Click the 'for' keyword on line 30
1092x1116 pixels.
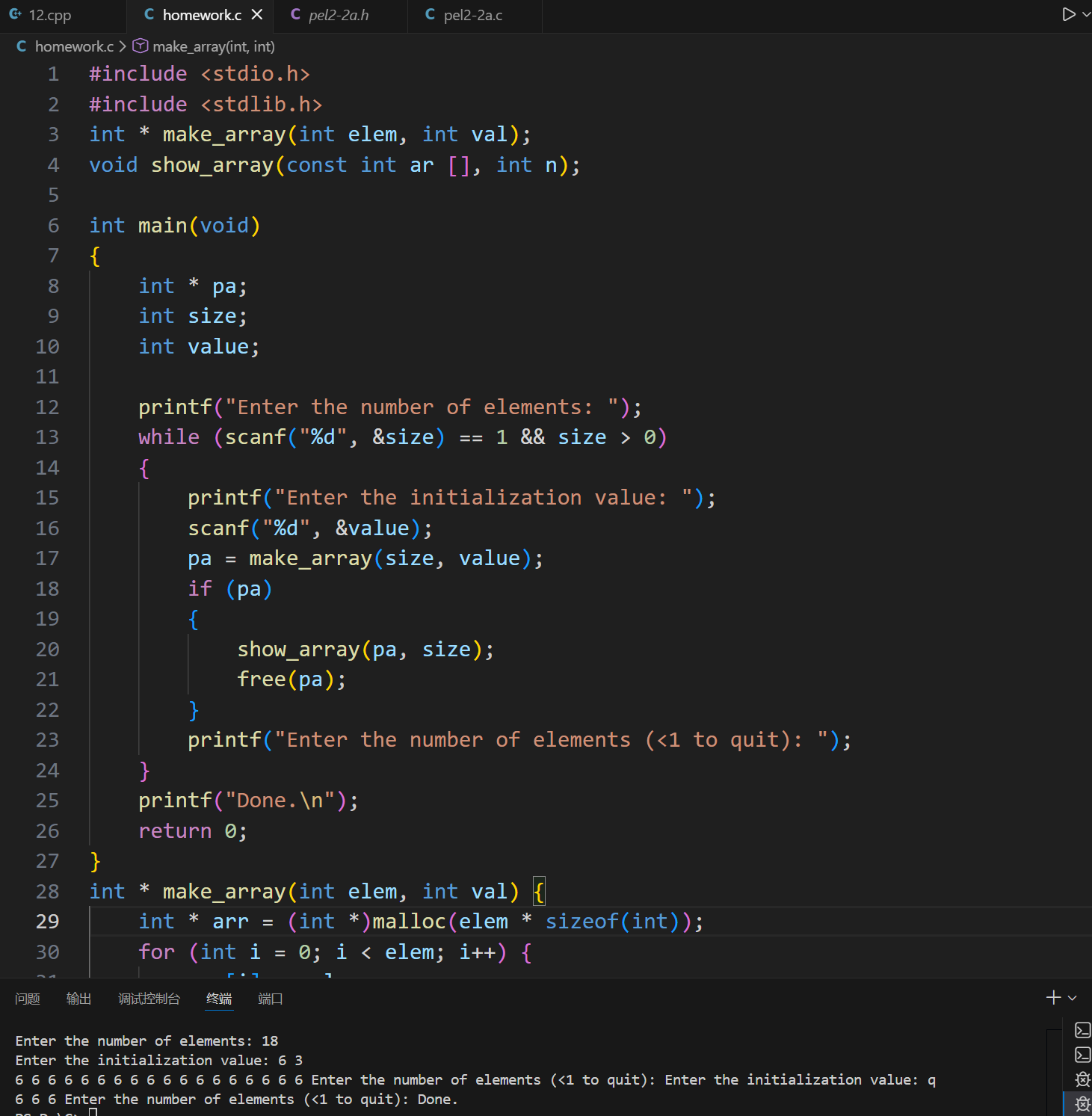[x=157, y=952]
